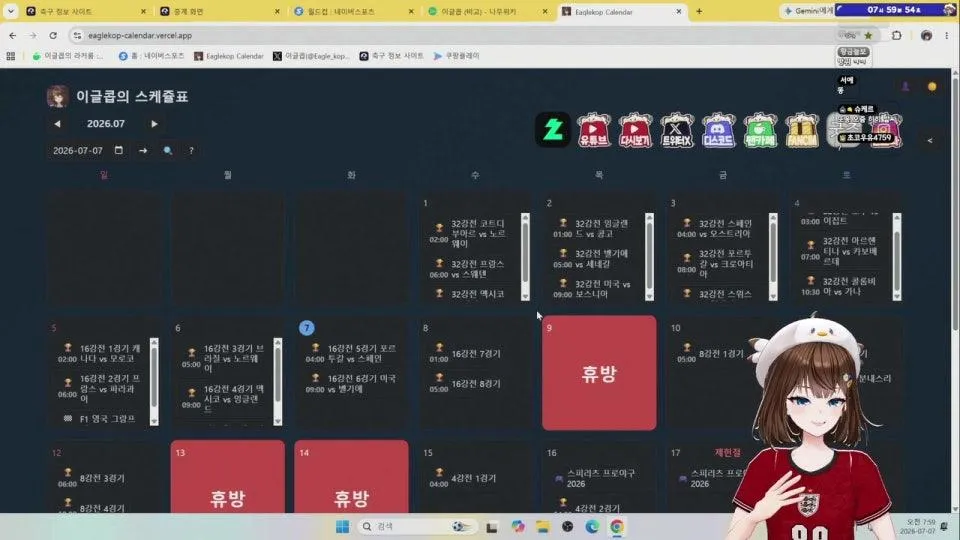The image size is (960, 540).
Task: Collapse the link bar chevron
Action: [x=930, y=140]
